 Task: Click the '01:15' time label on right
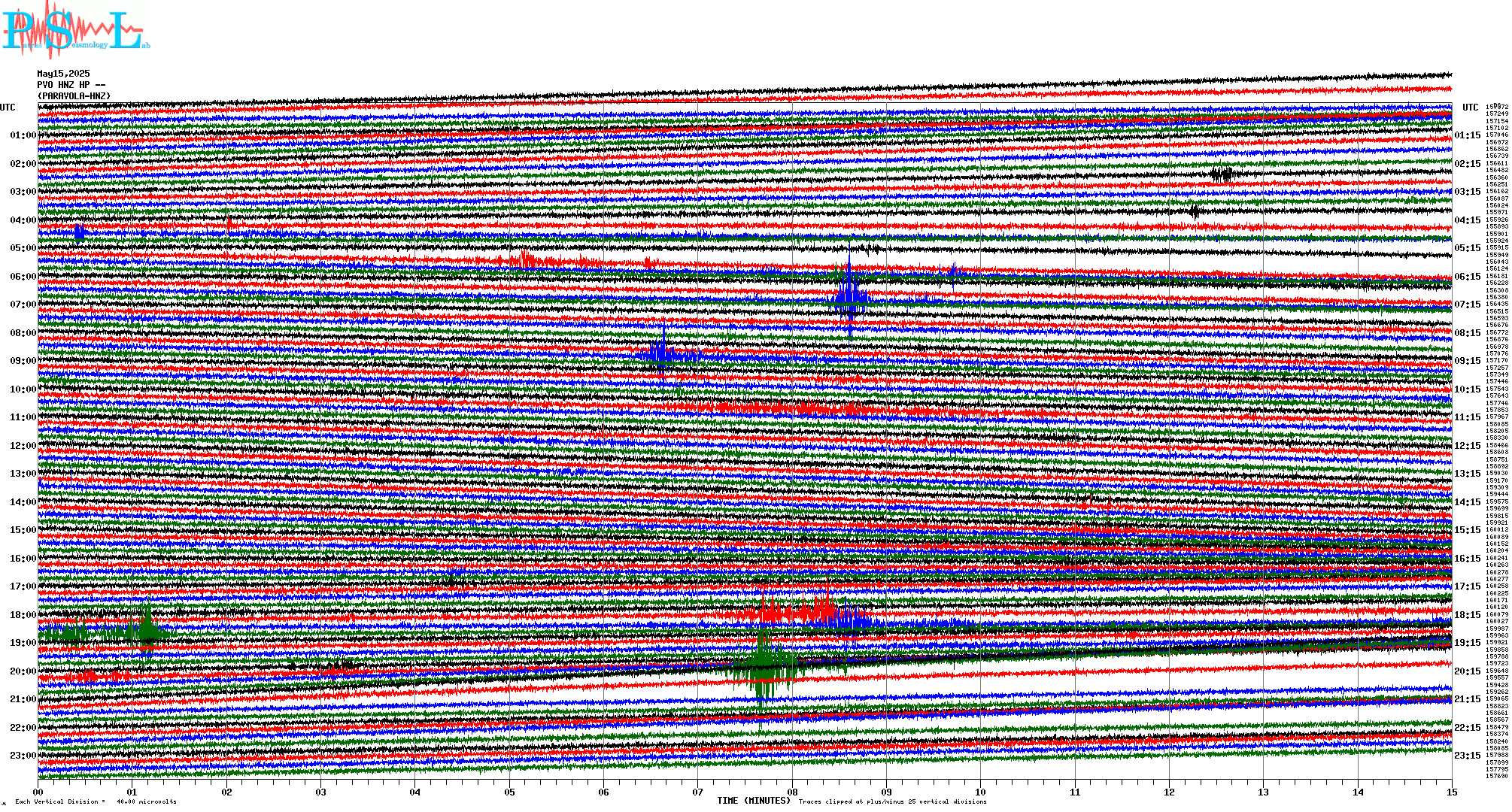click(1468, 135)
